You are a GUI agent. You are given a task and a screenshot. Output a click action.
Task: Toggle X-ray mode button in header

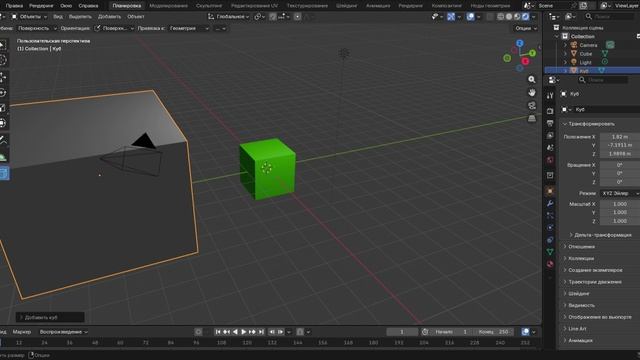[490, 17]
